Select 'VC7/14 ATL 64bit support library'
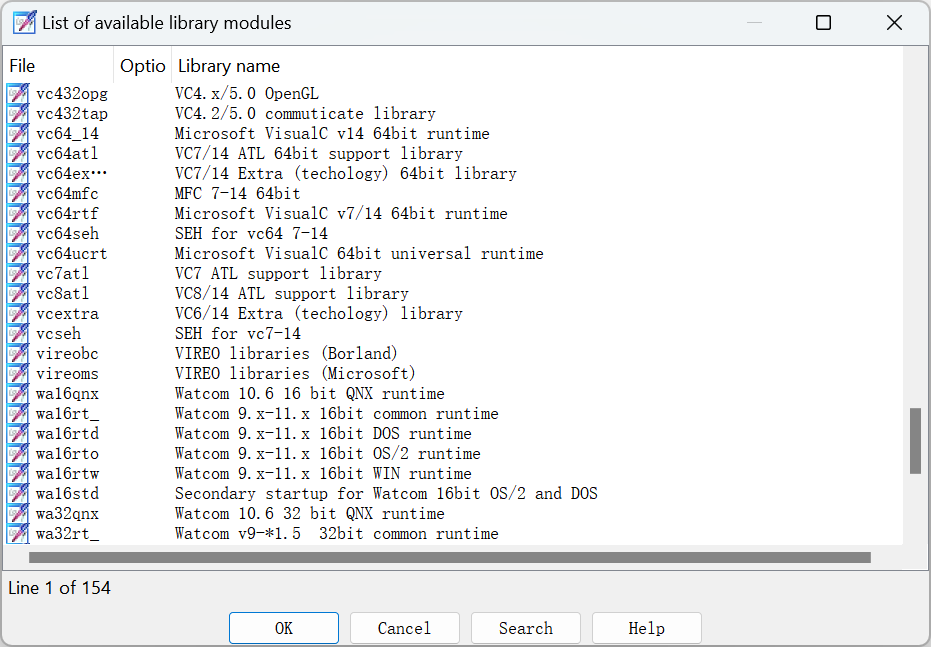Viewport: 931px width, 647px height. pyautogui.click(x=318, y=154)
